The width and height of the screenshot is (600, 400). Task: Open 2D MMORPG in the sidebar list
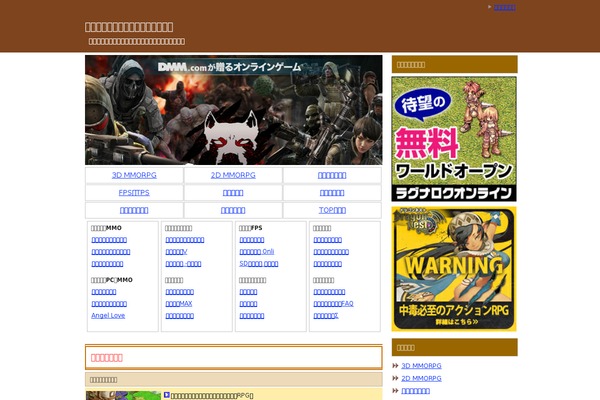(x=421, y=378)
